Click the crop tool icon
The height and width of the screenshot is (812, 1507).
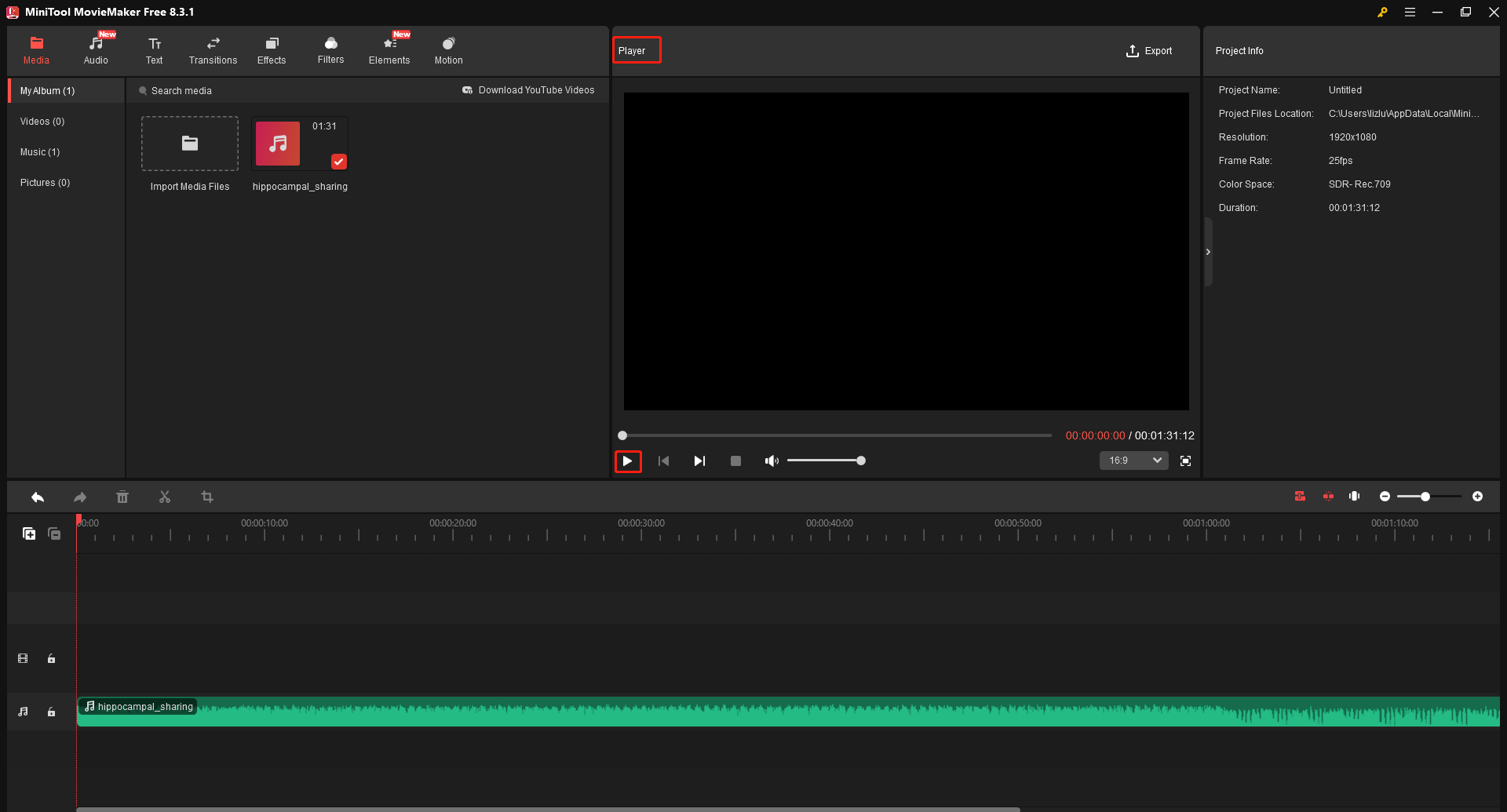click(x=207, y=497)
